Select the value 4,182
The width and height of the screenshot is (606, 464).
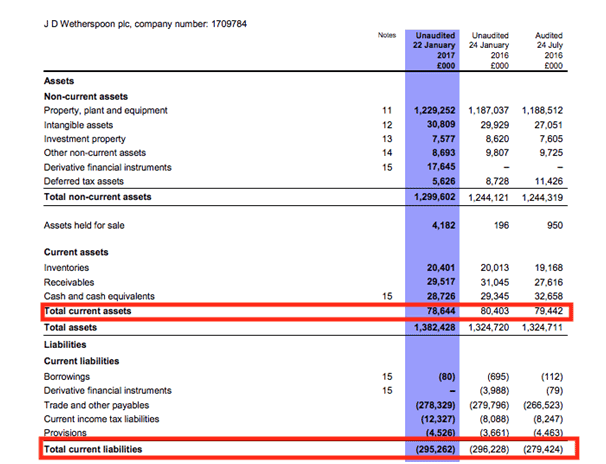tap(444, 225)
